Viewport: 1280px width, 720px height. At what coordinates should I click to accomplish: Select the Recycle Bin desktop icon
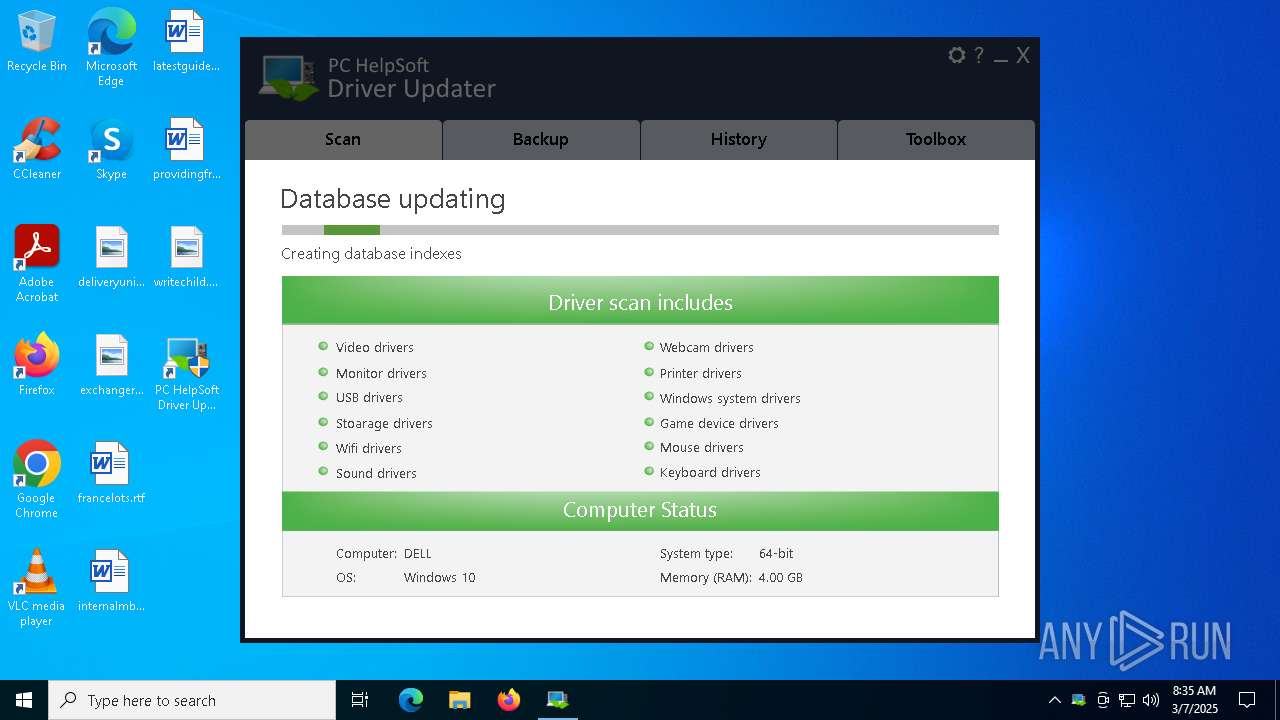37,42
